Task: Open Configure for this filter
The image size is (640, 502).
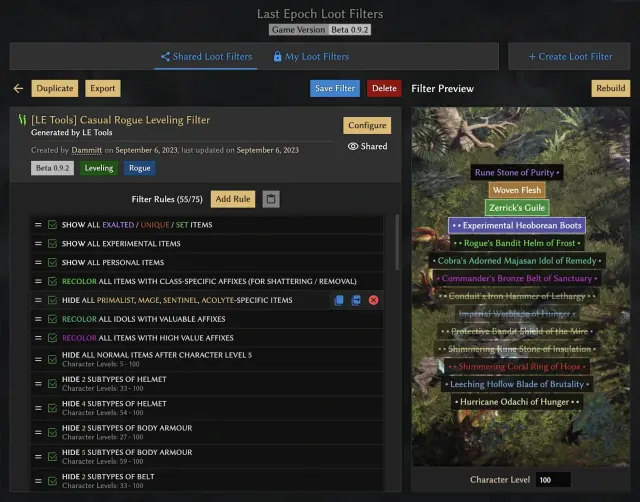Action: [x=367, y=125]
